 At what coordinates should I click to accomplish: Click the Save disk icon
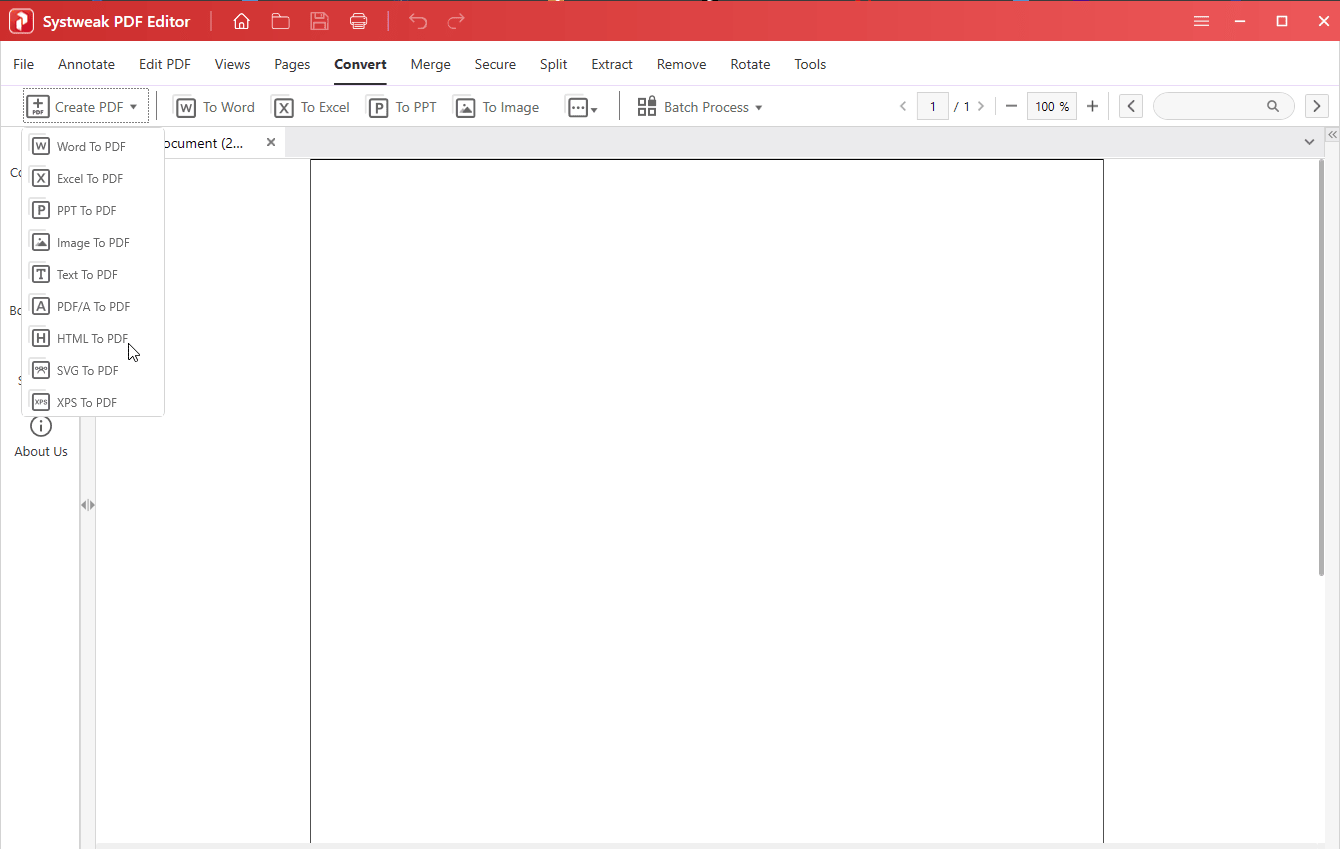[319, 21]
